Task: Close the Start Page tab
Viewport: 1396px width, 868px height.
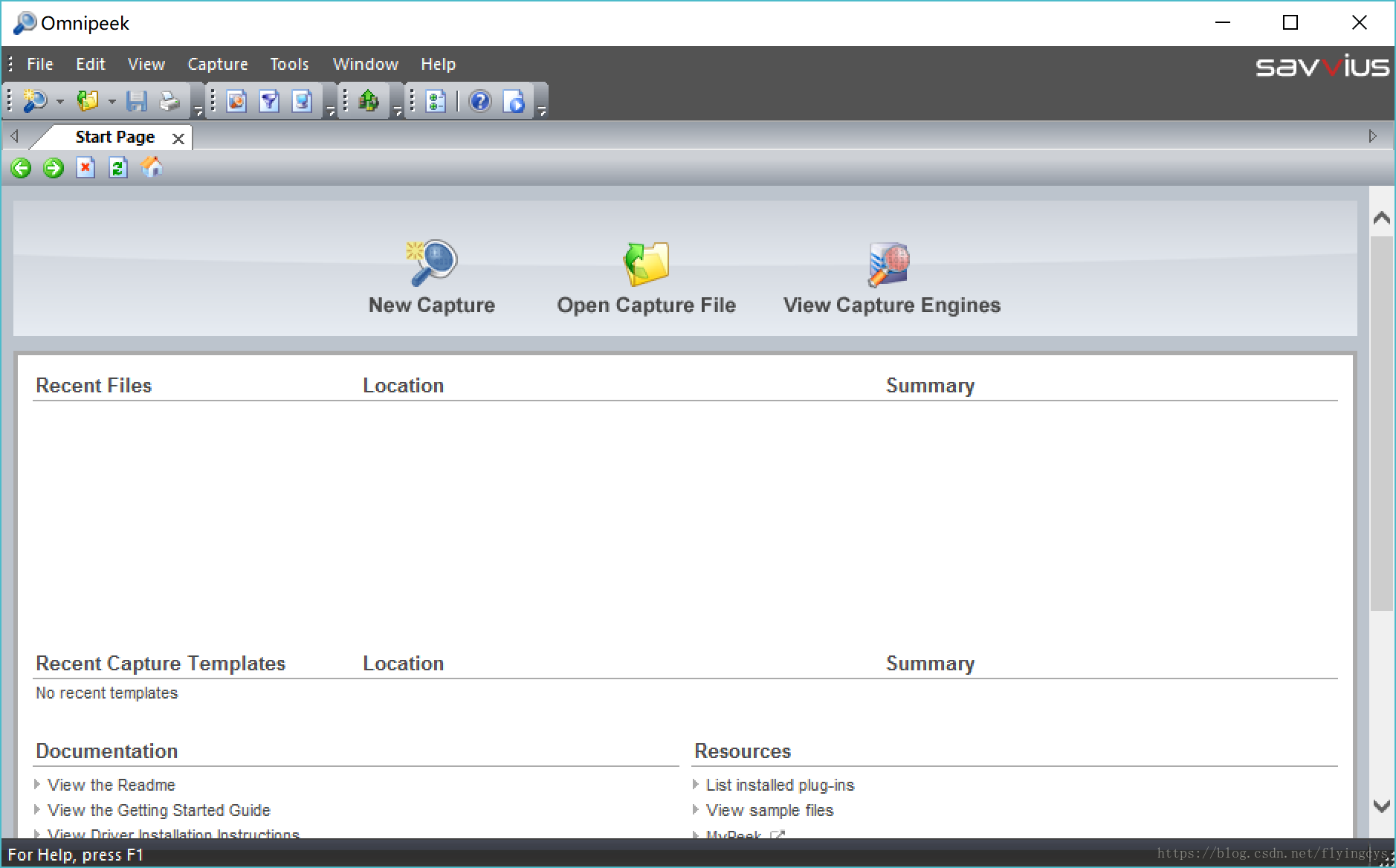Action: pos(178,139)
